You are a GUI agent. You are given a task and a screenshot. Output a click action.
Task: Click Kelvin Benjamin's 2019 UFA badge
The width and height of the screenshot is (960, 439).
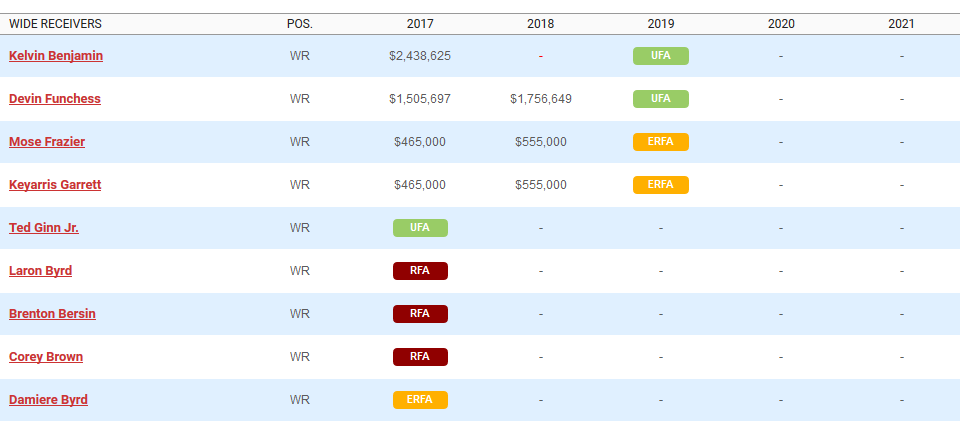[x=660, y=56]
